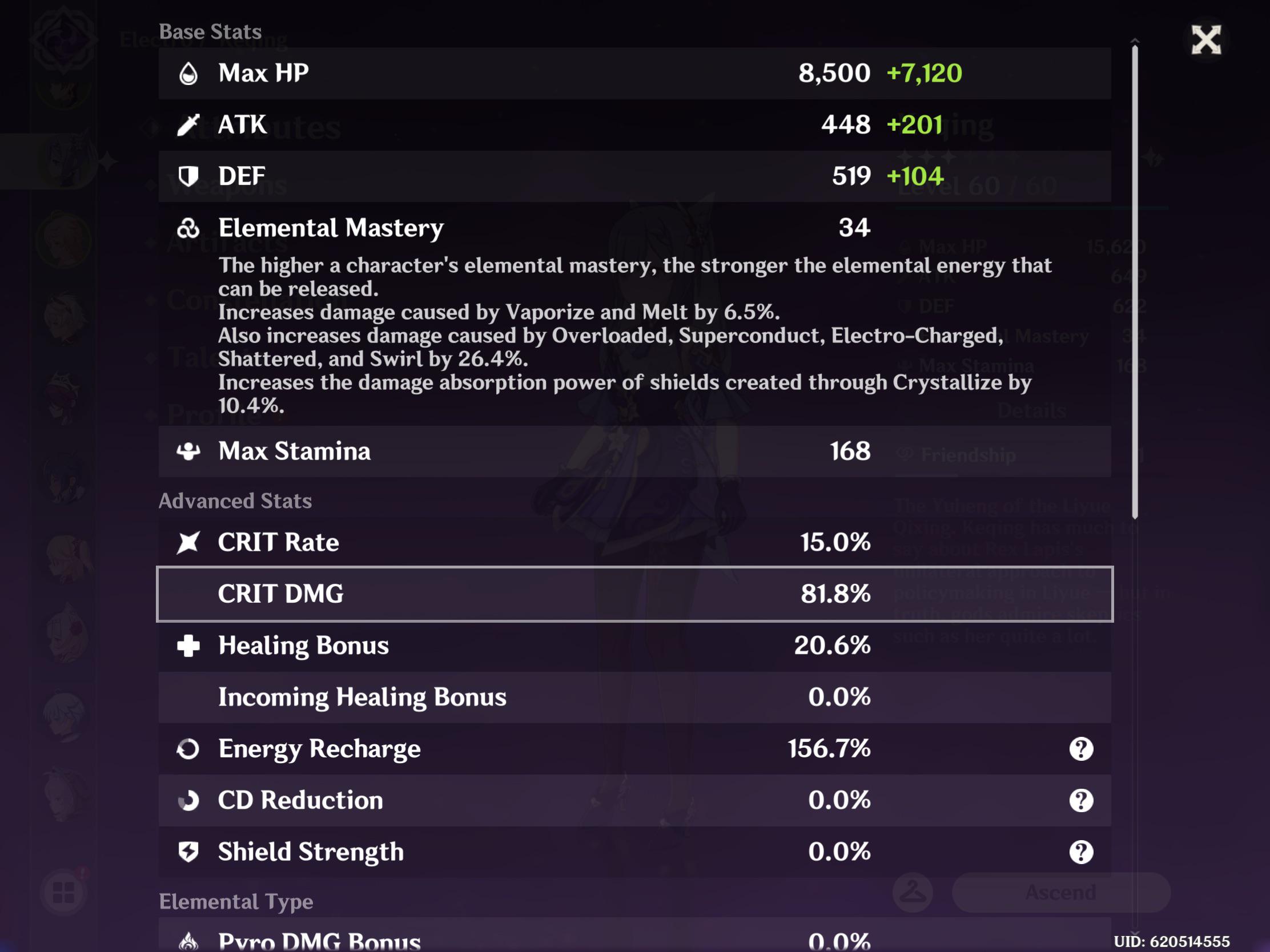Click the CRIT Rate star icon
The image size is (1270, 952).
(x=190, y=541)
